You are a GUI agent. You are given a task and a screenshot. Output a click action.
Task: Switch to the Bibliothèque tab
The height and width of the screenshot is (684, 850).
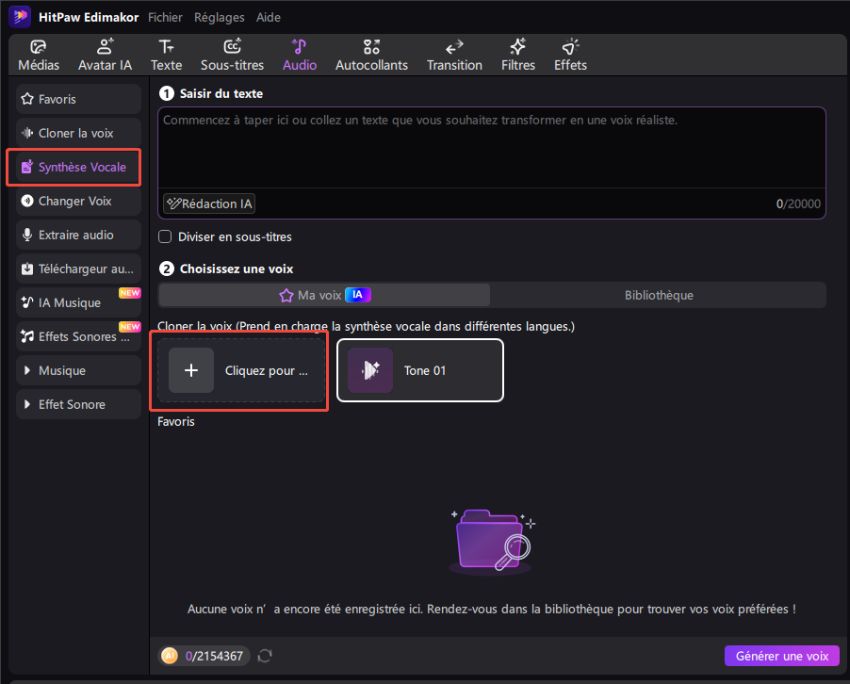coord(658,295)
